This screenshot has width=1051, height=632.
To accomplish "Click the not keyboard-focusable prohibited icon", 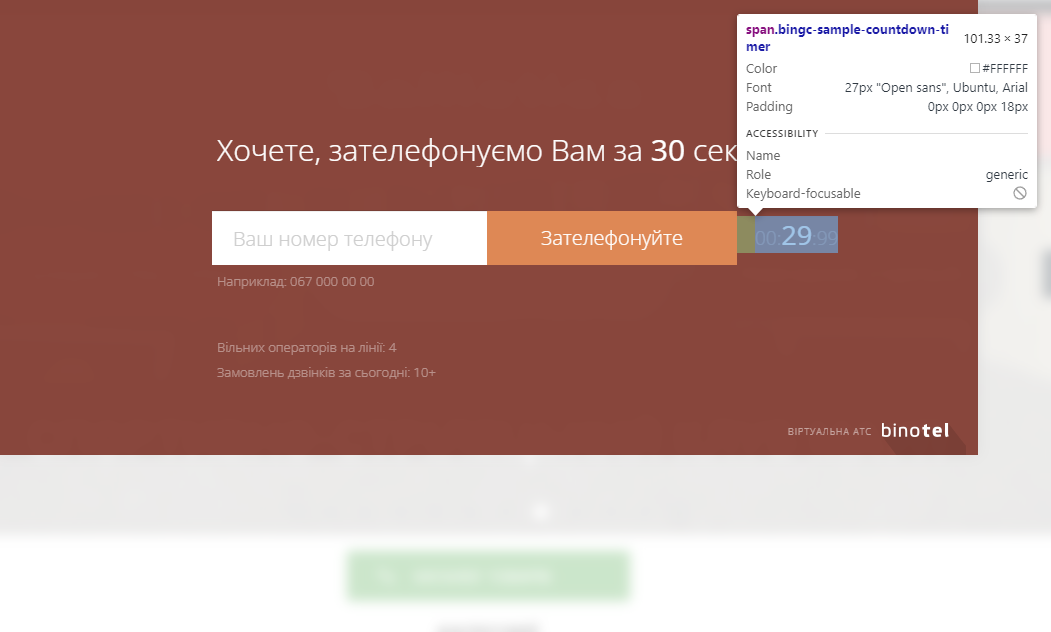I will pyautogui.click(x=1019, y=193).
